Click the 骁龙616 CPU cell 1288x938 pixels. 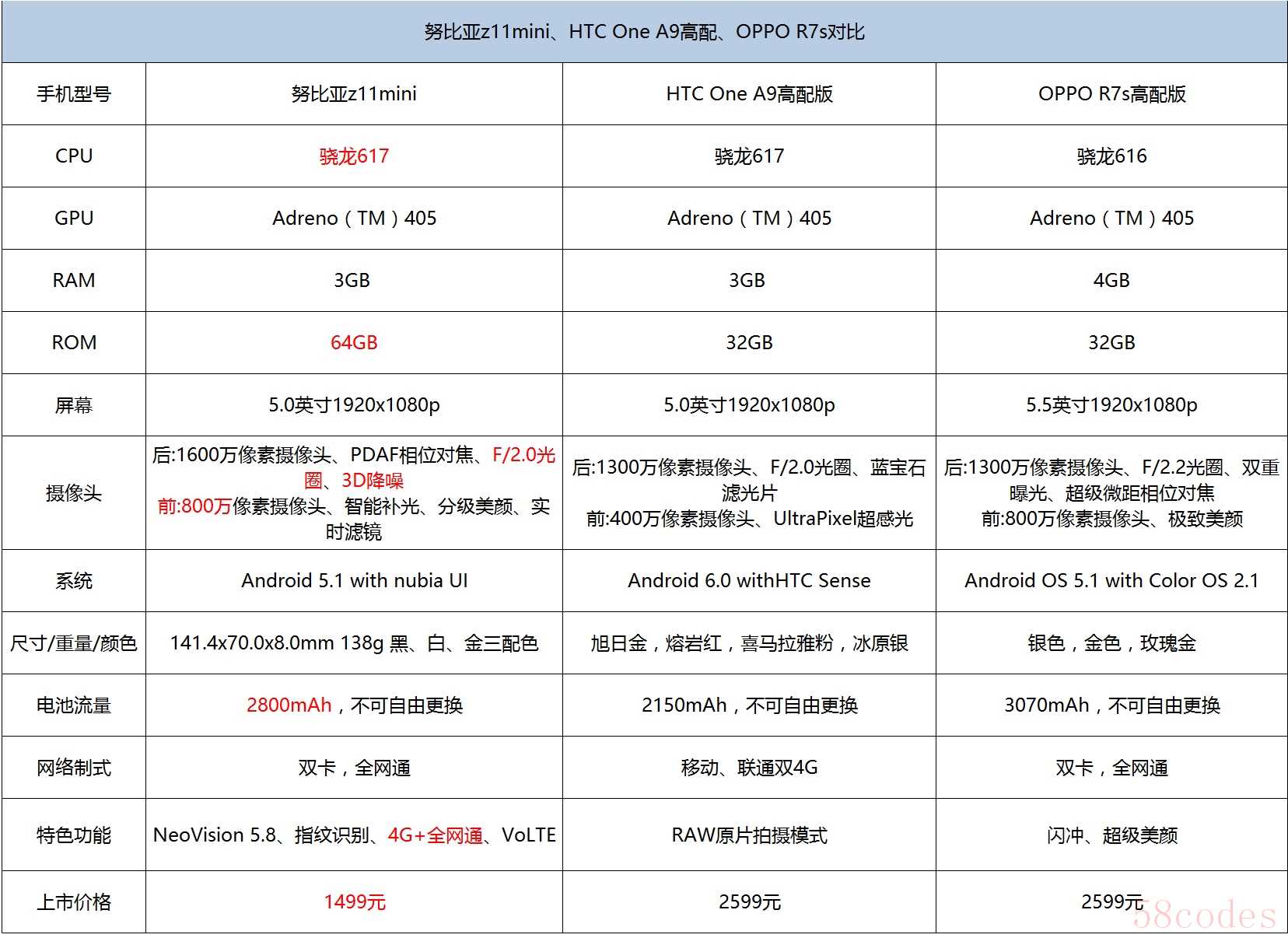pos(1111,156)
